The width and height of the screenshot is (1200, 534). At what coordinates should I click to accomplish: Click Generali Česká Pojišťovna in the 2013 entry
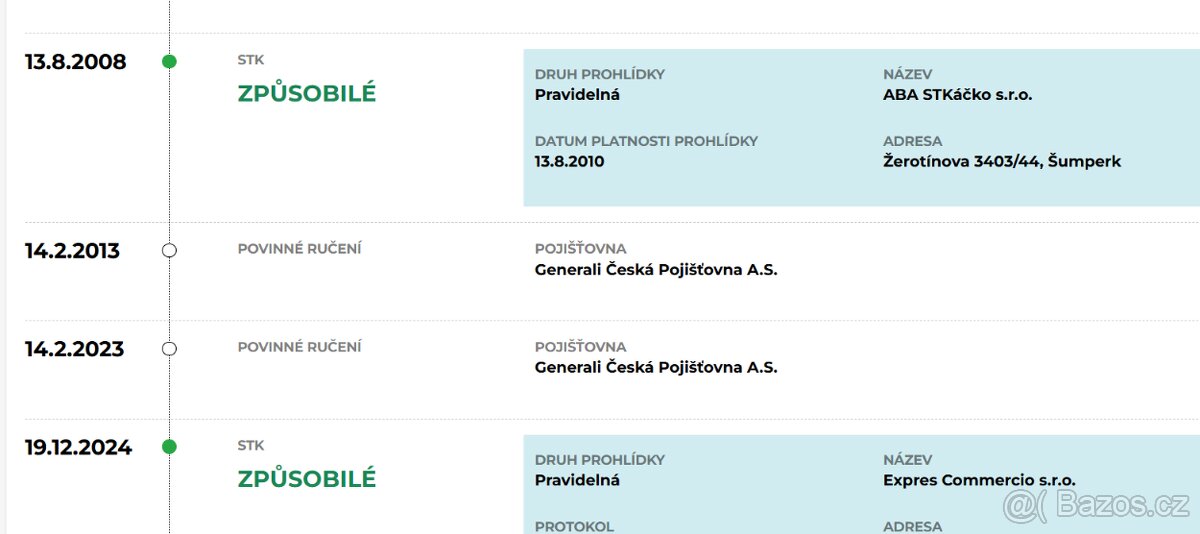pyautogui.click(x=656, y=269)
